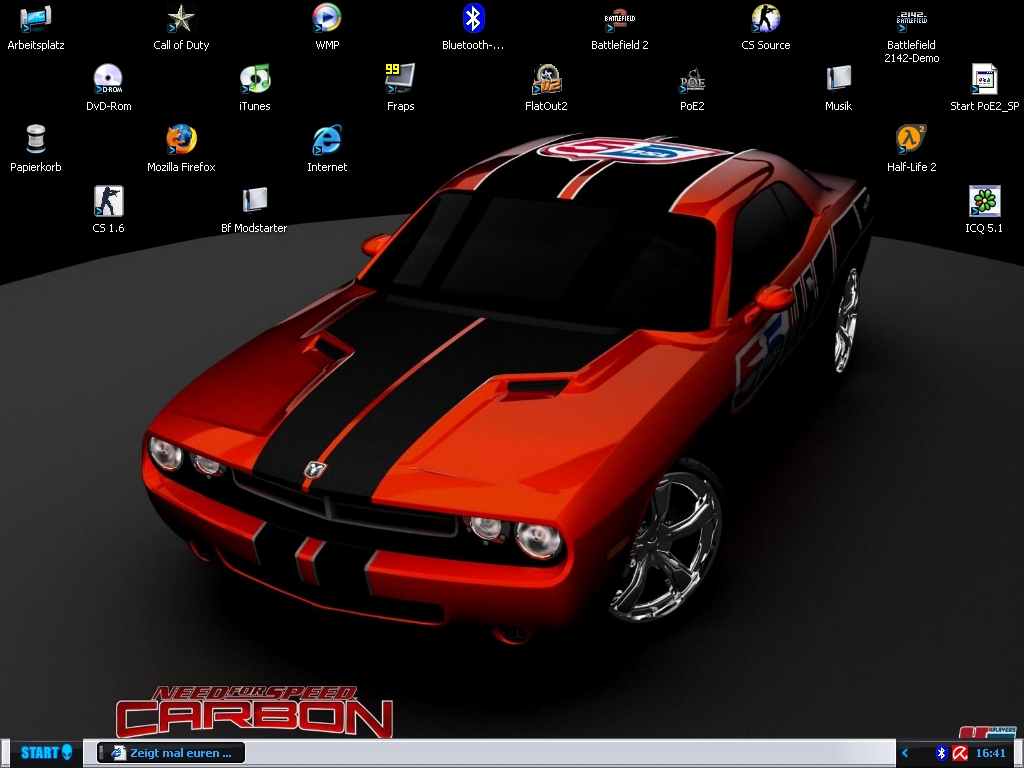
Task: Open CS Source game icon
Action: pyautogui.click(x=765, y=19)
